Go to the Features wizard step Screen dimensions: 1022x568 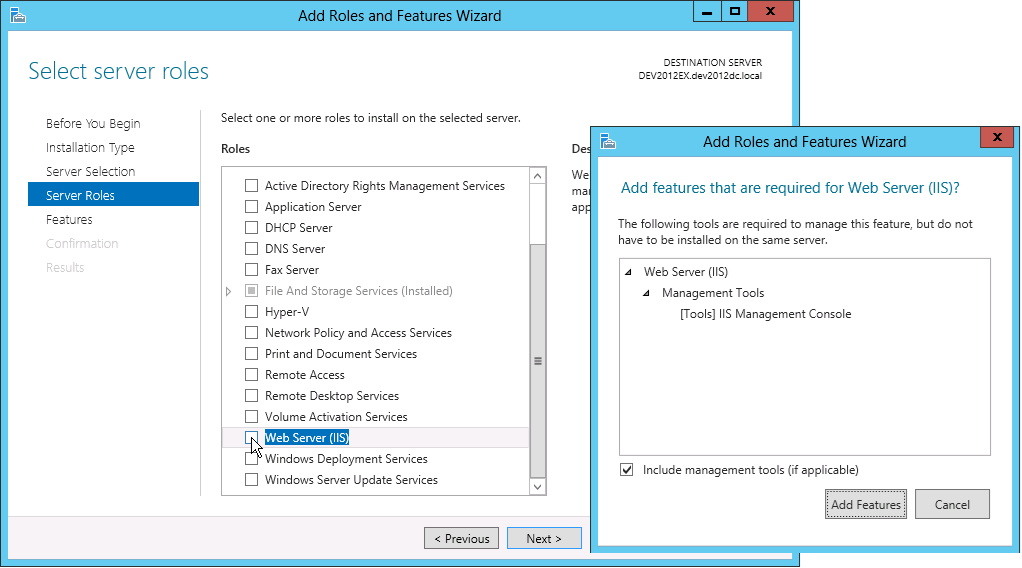(69, 220)
